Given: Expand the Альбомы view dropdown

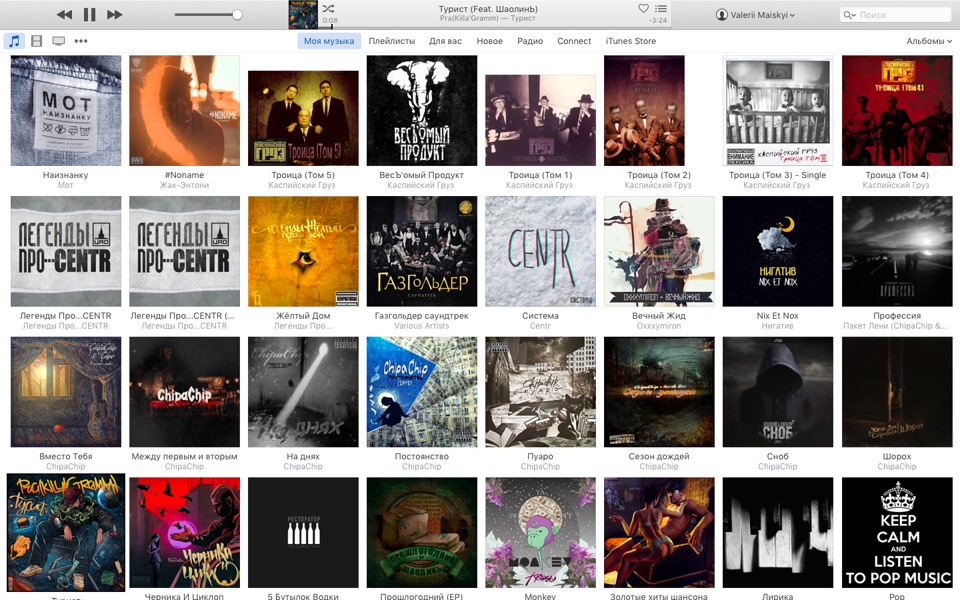Looking at the screenshot, I should pos(929,41).
